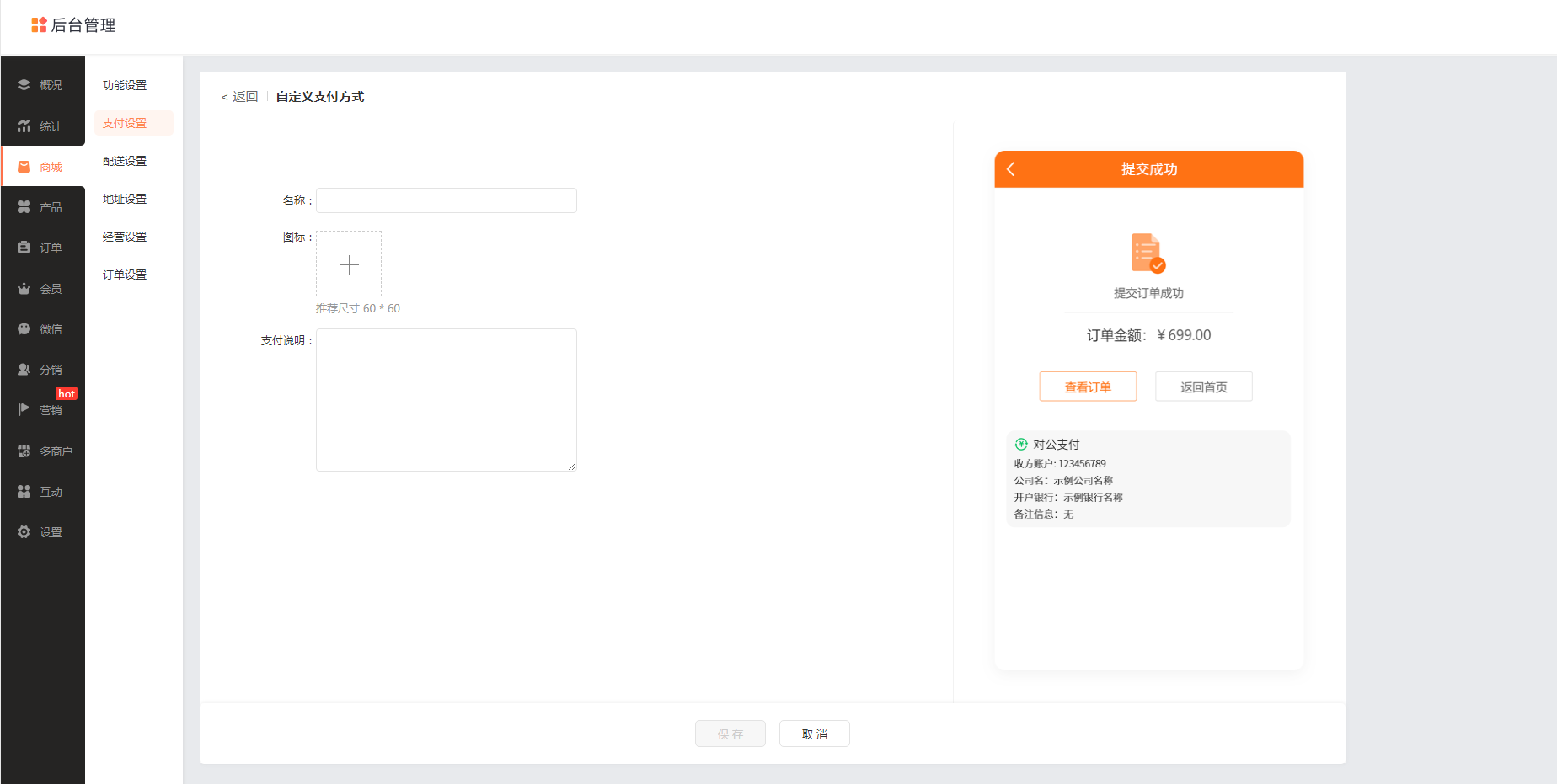Select 功能设置 in the submenu
Image resolution: width=1557 pixels, height=784 pixels.
click(x=125, y=85)
